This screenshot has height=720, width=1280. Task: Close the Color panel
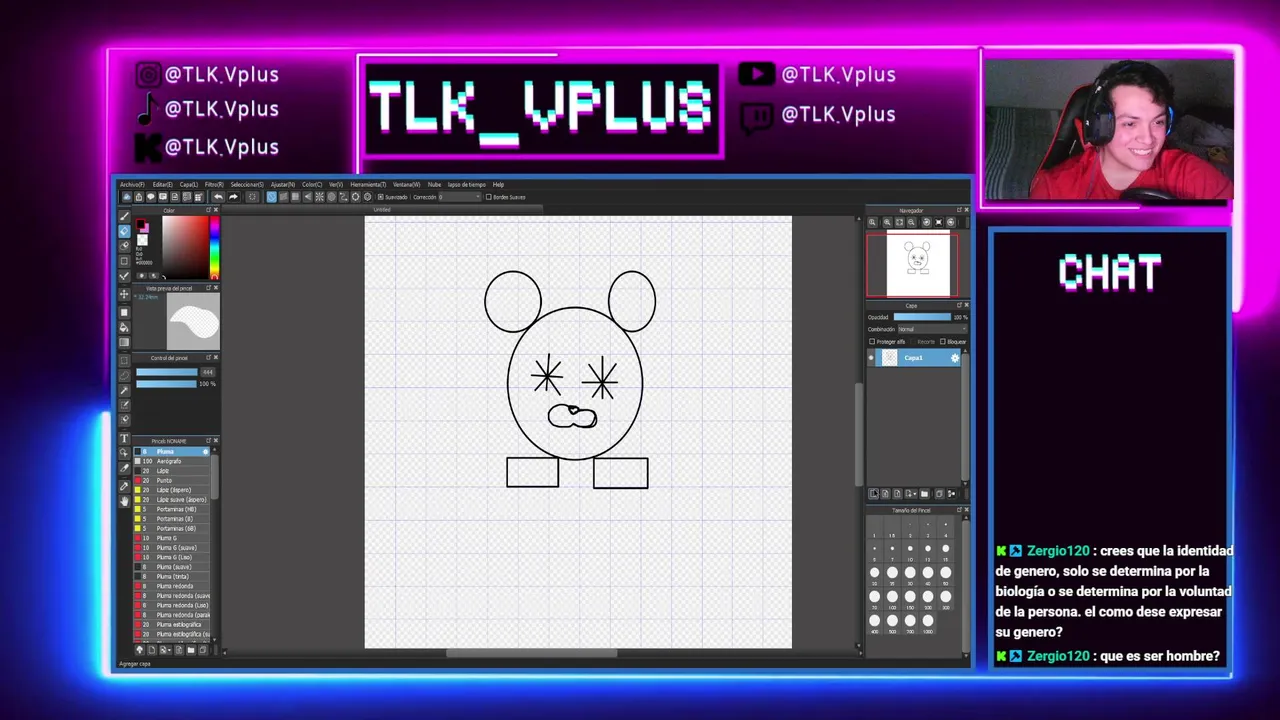tap(216, 210)
